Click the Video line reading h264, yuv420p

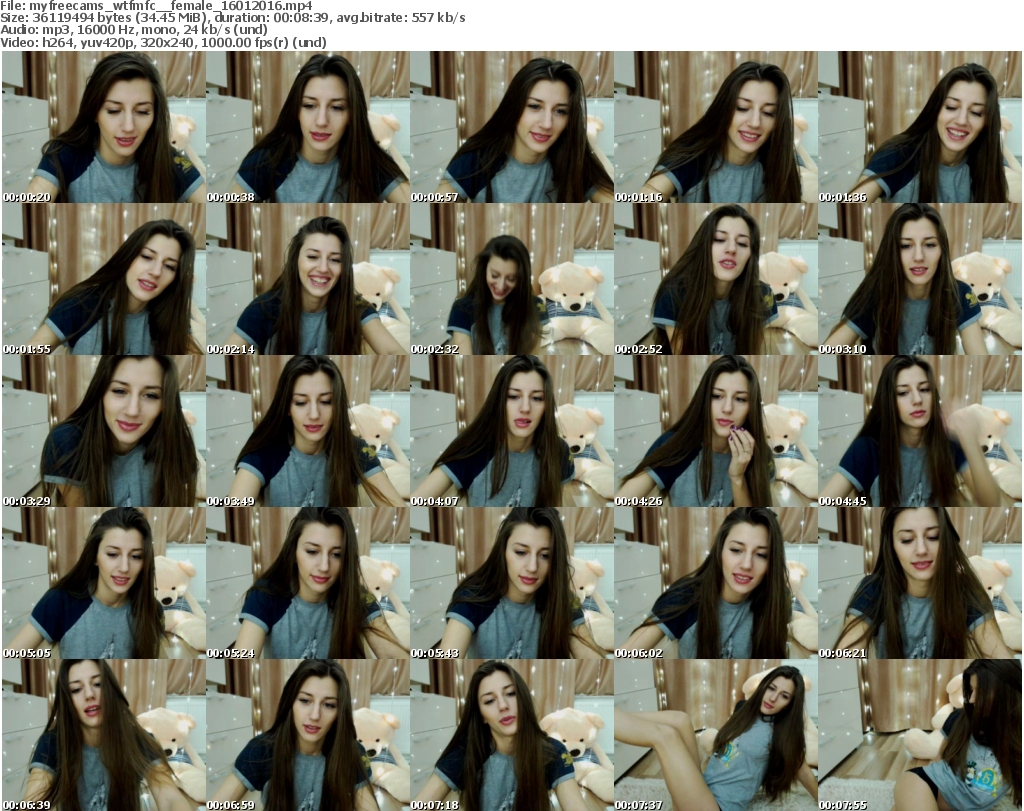click(x=164, y=42)
